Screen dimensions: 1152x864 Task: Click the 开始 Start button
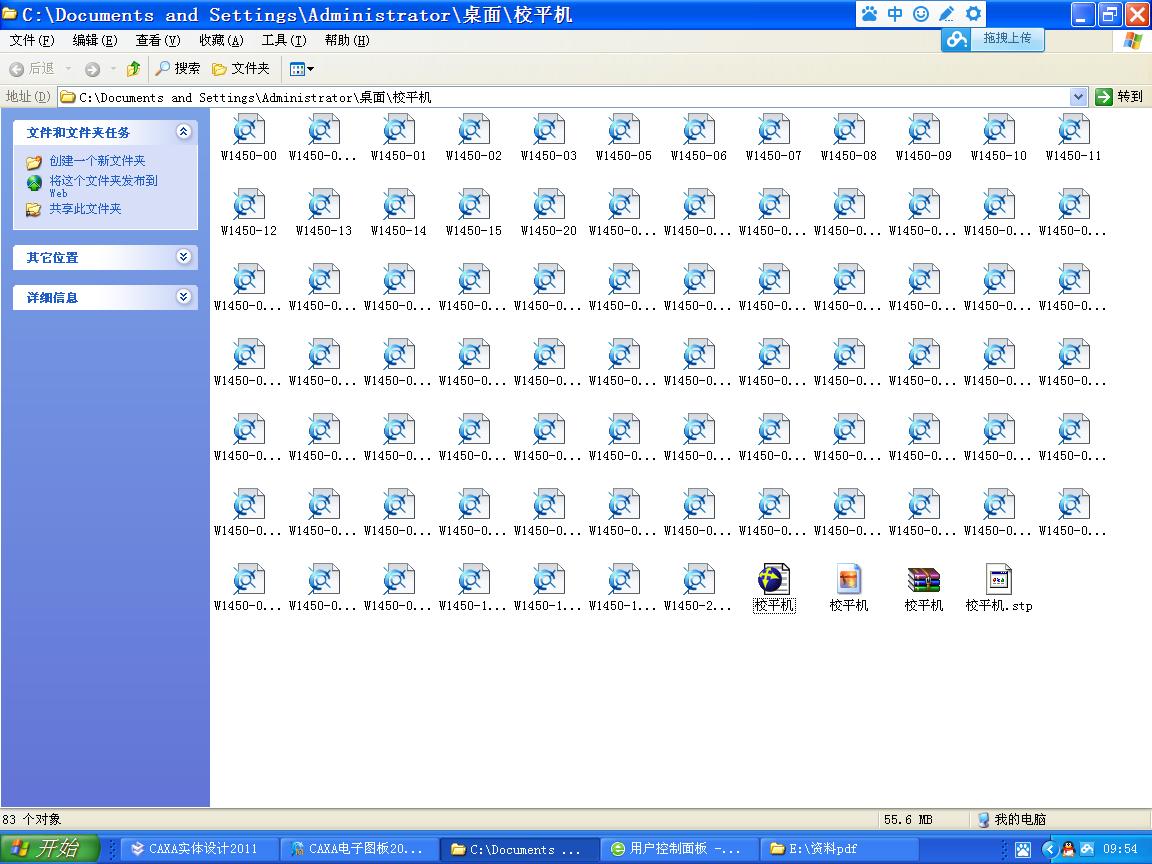pyautogui.click(x=50, y=849)
